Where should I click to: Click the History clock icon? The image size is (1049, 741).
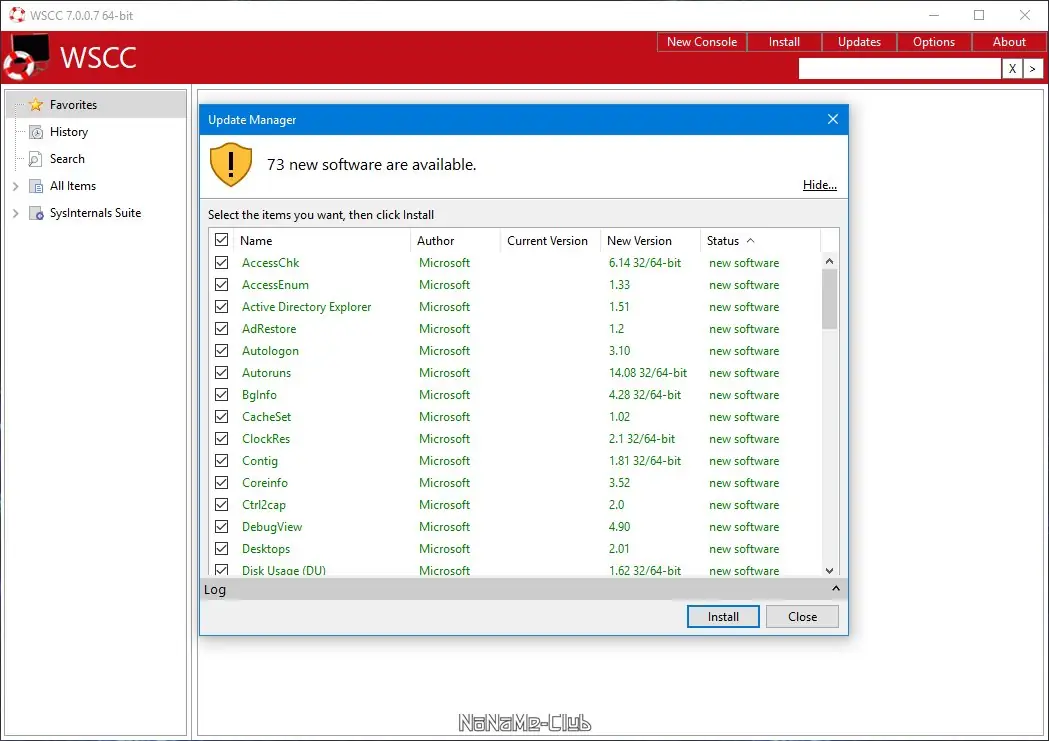(36, 132)
